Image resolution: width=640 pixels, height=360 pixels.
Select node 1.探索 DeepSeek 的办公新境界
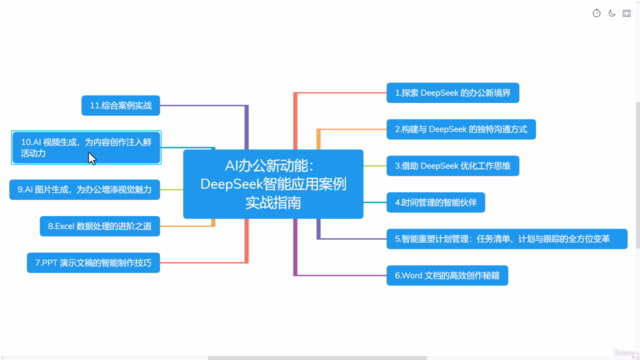[x=453, y=93]
